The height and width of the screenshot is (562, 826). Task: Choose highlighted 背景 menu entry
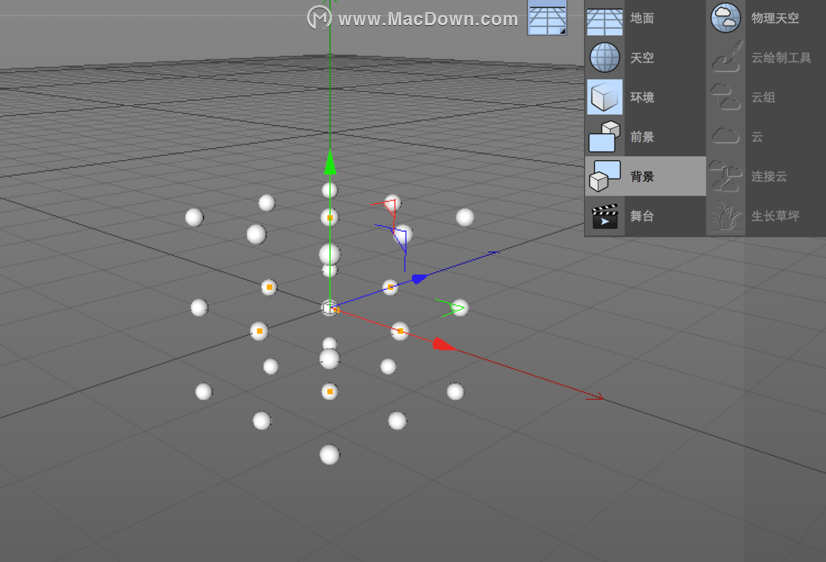click(645, 176)
